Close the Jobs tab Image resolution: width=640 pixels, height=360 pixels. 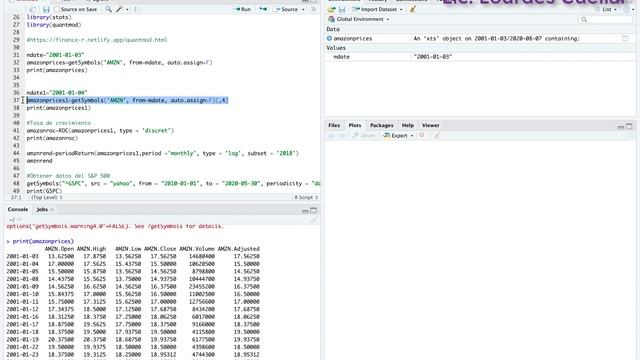point(52,210)
